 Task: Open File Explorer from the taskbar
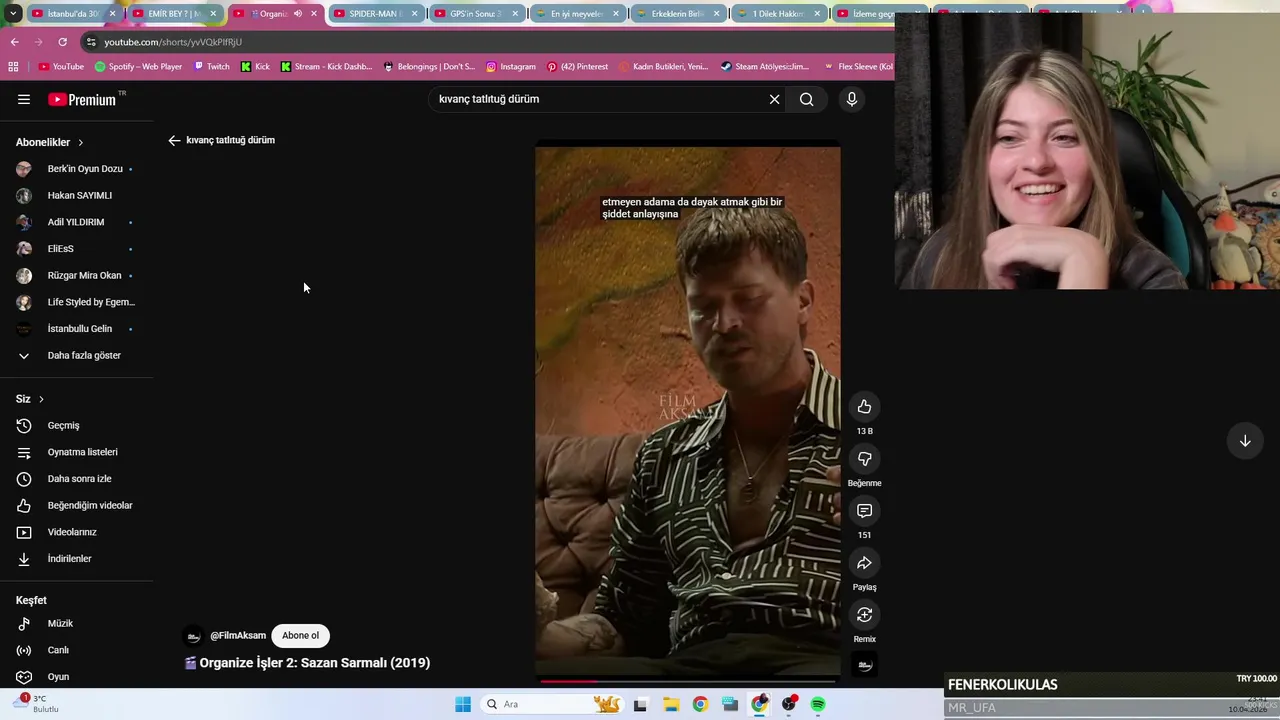[x=671, y=704]
